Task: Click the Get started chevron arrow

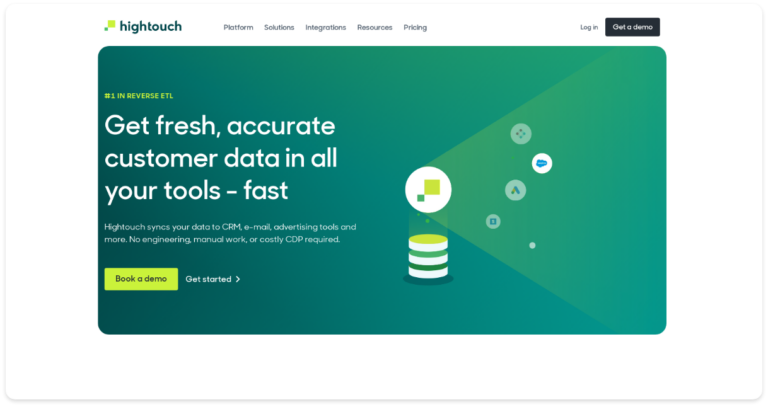Action: click(x=238, y=279)
